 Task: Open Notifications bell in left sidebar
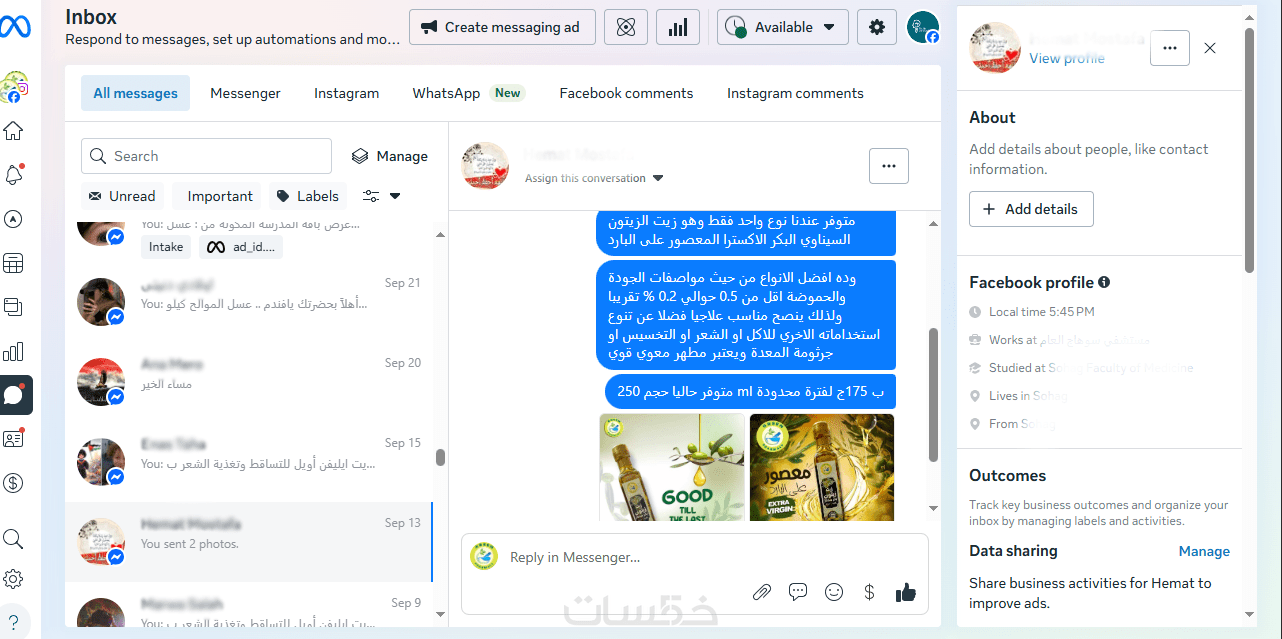[14, 175]
